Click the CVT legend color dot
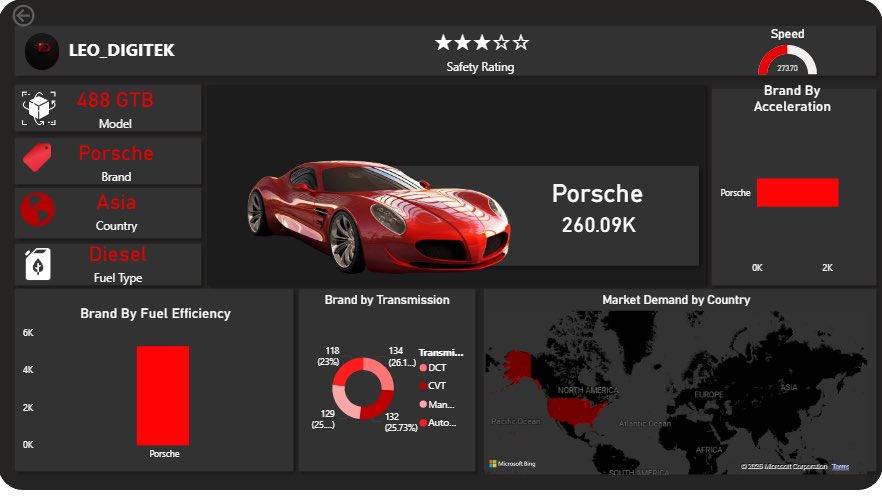 click(x=423, y=386)
